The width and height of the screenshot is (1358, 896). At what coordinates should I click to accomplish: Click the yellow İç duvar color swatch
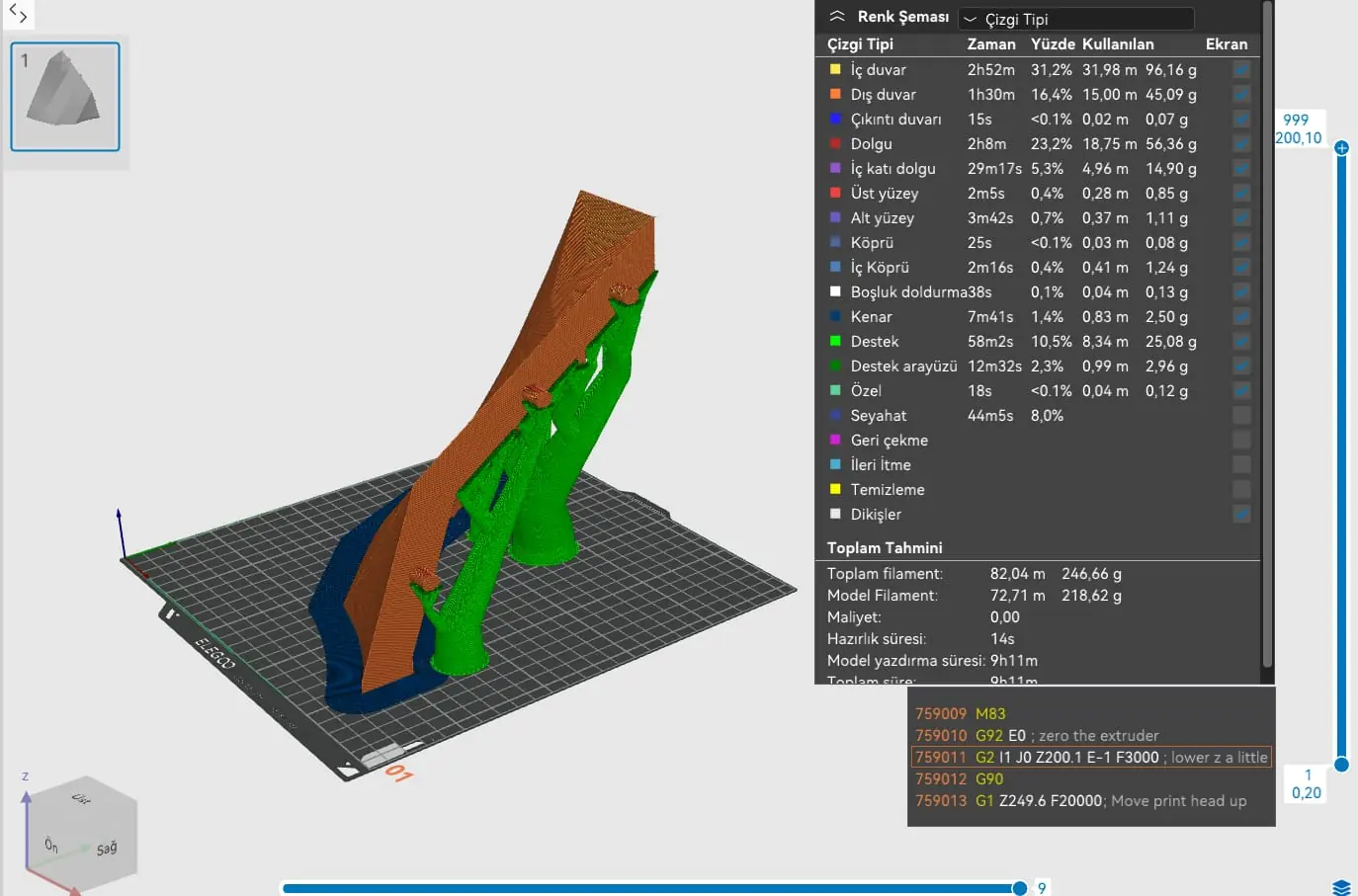[835, 69]
